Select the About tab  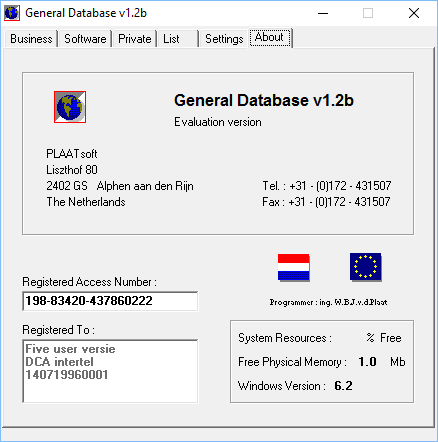(x=270, y=37)
